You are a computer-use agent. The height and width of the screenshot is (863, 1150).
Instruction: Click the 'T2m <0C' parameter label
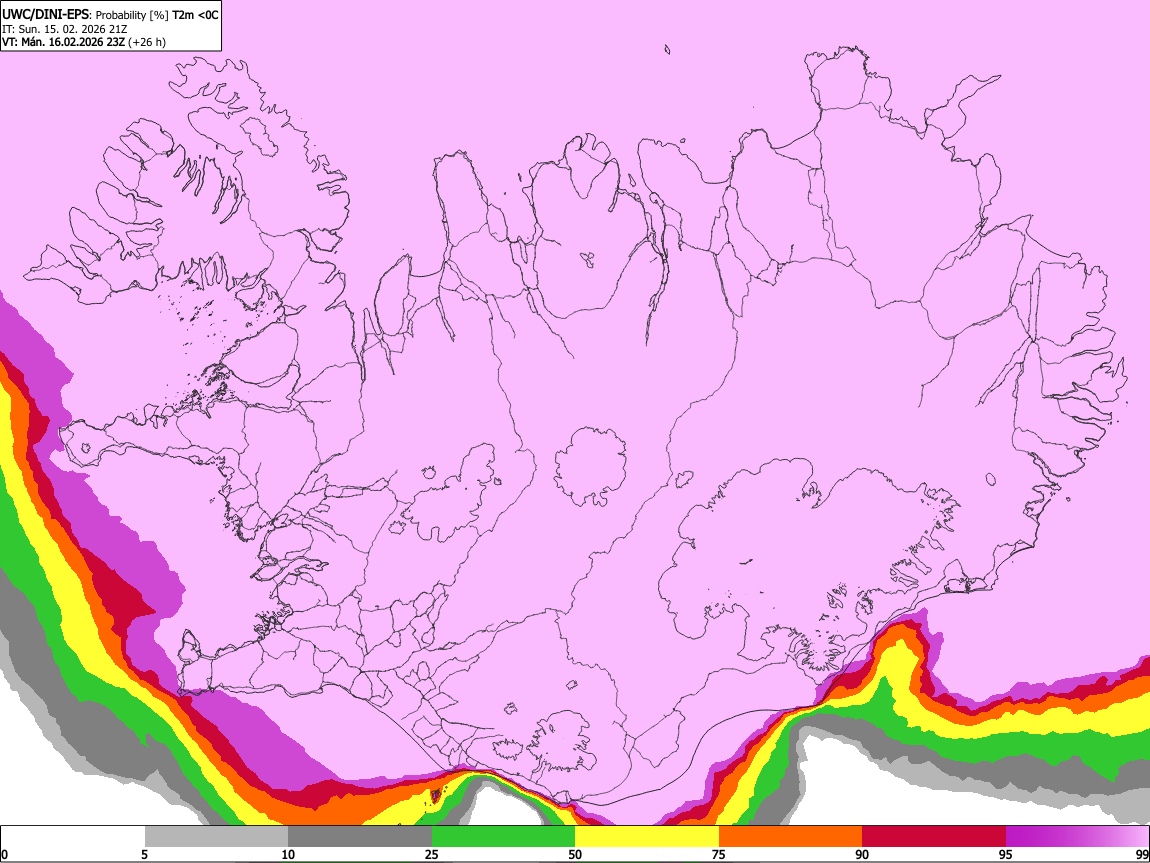(x=195, y=15)
